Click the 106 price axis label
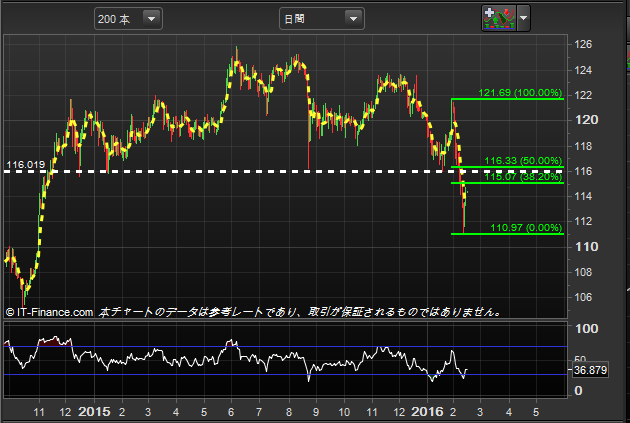Viewport: 630px width, 423px height. coord(583,297)
